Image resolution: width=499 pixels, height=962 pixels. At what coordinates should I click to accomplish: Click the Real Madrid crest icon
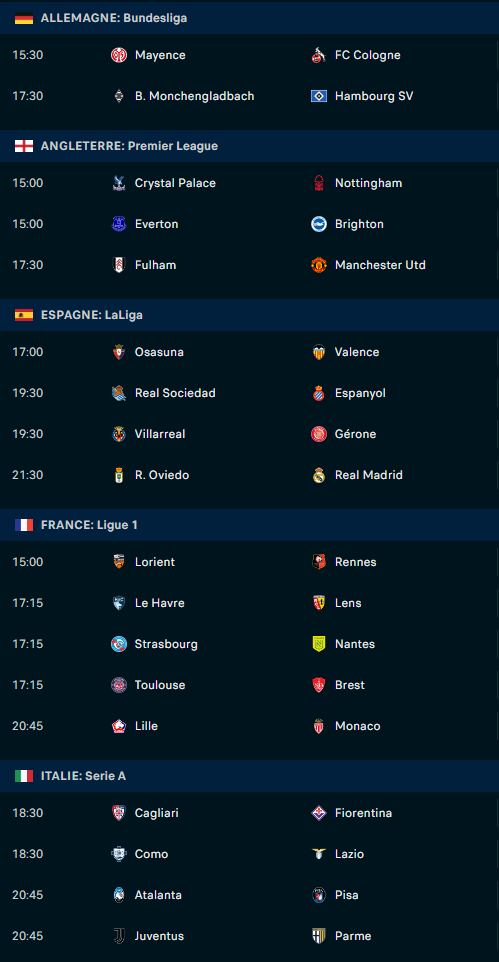pyautogui.click(x=319, y=475)
